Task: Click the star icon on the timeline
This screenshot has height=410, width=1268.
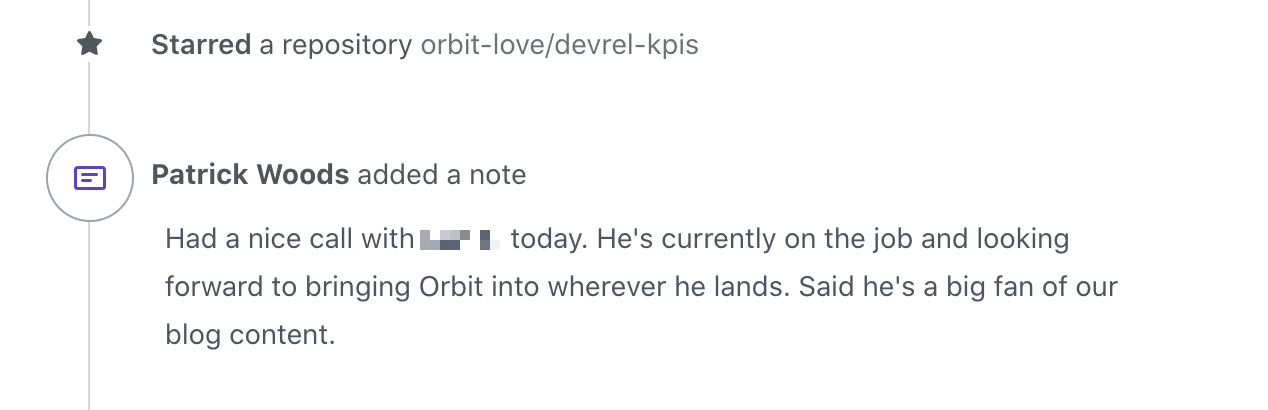Action: [x=89, y=44]
